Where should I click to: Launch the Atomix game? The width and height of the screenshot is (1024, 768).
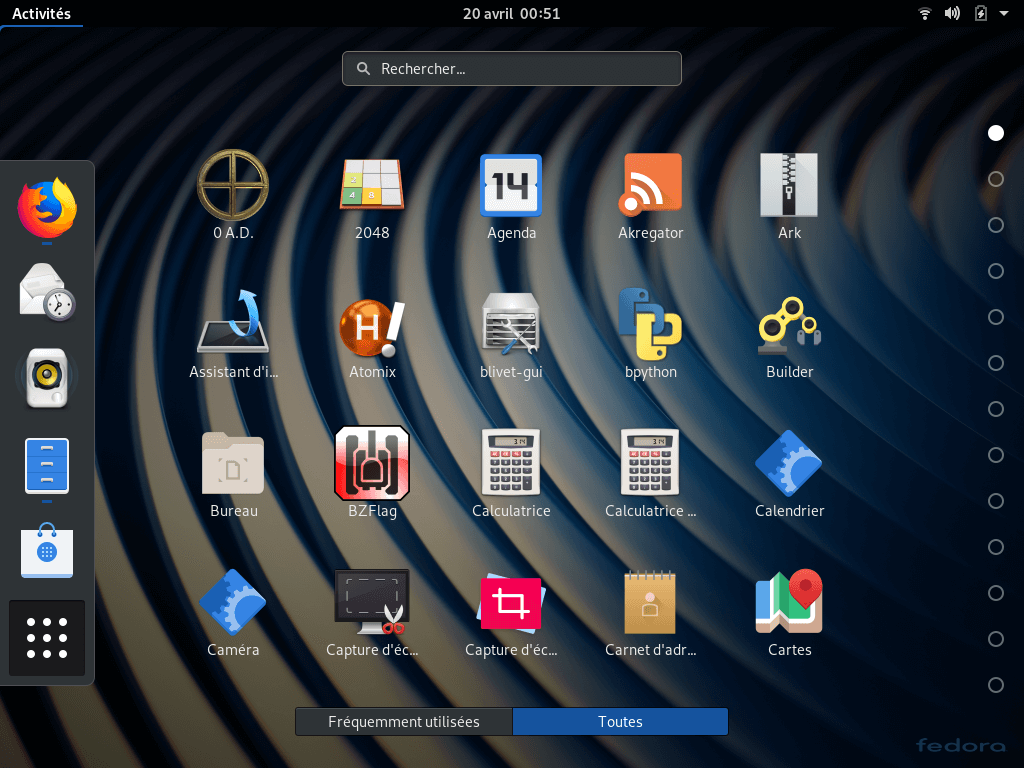click(x=372, y=327)
